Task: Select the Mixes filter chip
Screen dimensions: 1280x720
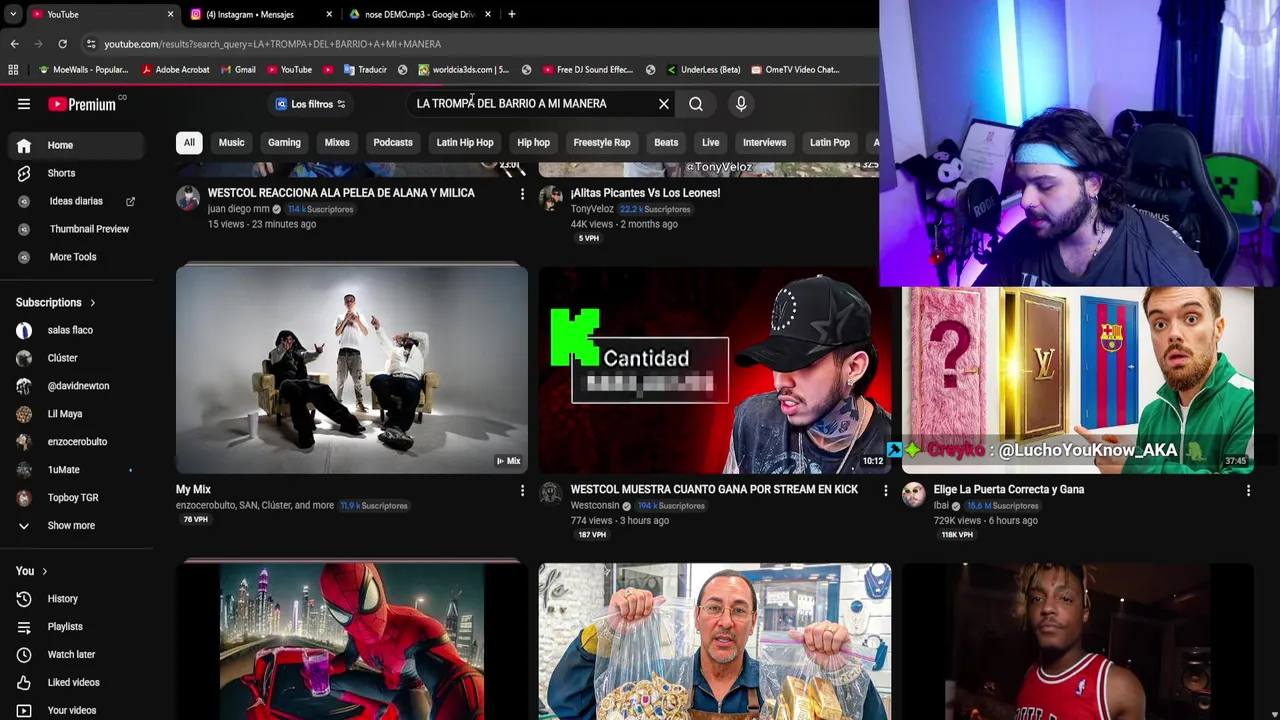Action: click(x=337, y=142)
